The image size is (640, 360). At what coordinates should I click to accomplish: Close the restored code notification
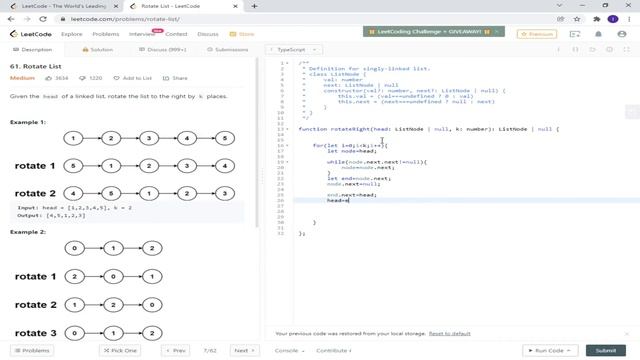[x=627, y=333]
